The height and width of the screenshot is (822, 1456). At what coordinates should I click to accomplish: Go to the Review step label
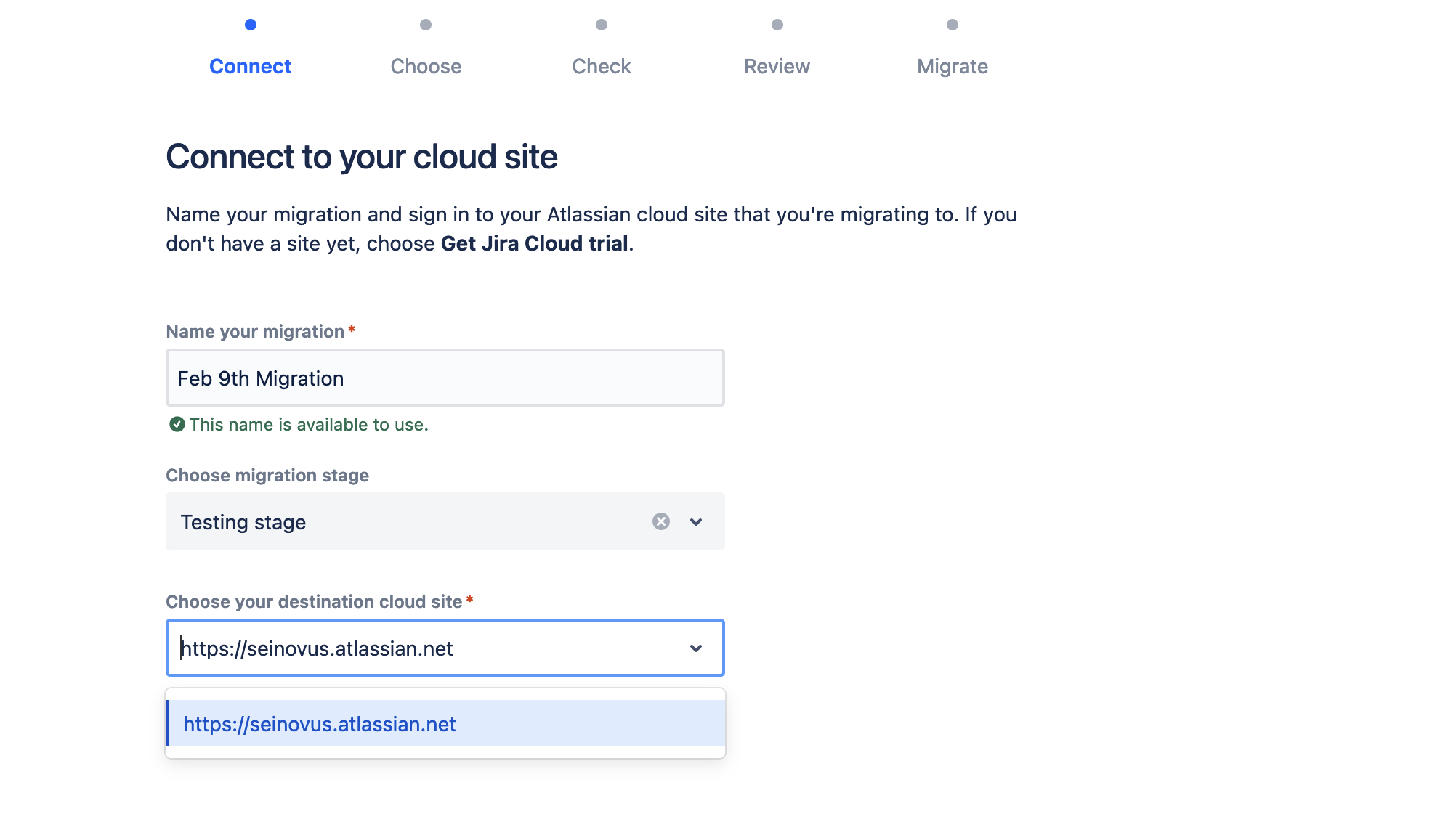tap(777, 66)
